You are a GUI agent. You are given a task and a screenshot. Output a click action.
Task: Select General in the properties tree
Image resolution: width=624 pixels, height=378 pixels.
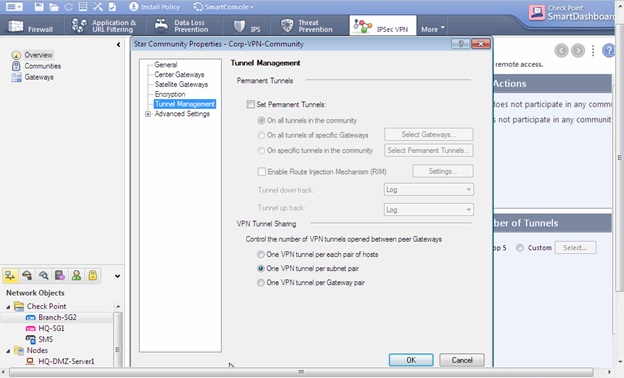(x=166, y=64)
